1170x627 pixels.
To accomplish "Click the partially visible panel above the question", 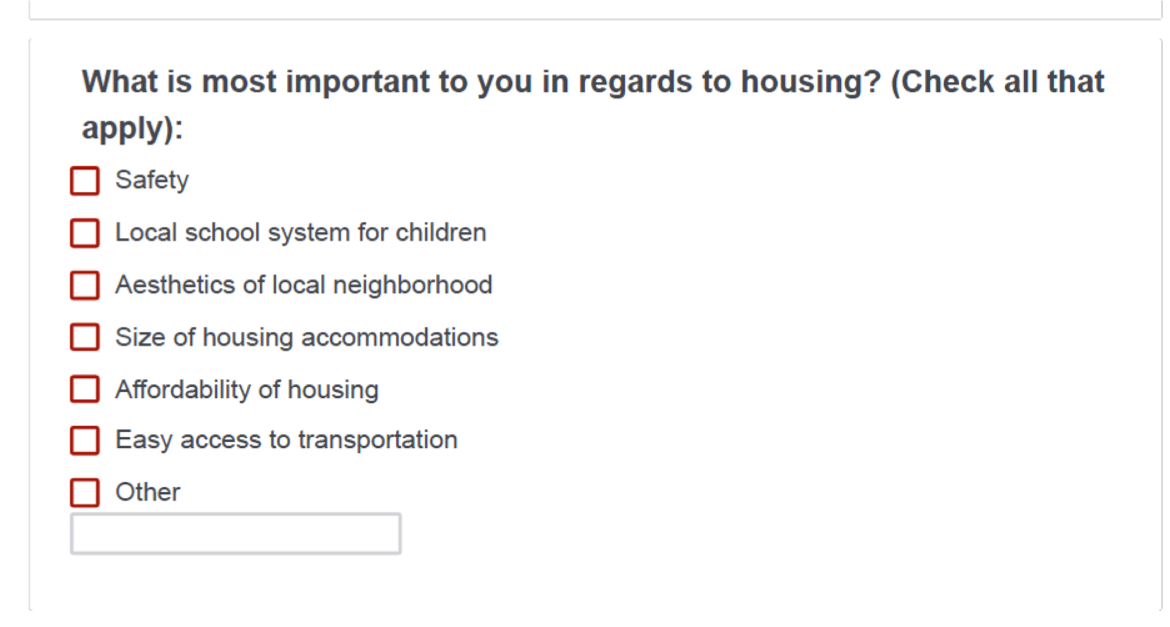I will click(x=585, y=8).
